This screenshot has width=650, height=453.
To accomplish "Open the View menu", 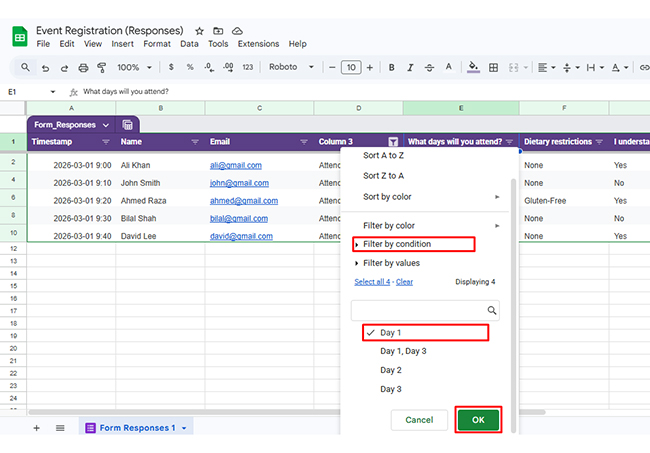I will pyautogui.click(x=93, y=44).
